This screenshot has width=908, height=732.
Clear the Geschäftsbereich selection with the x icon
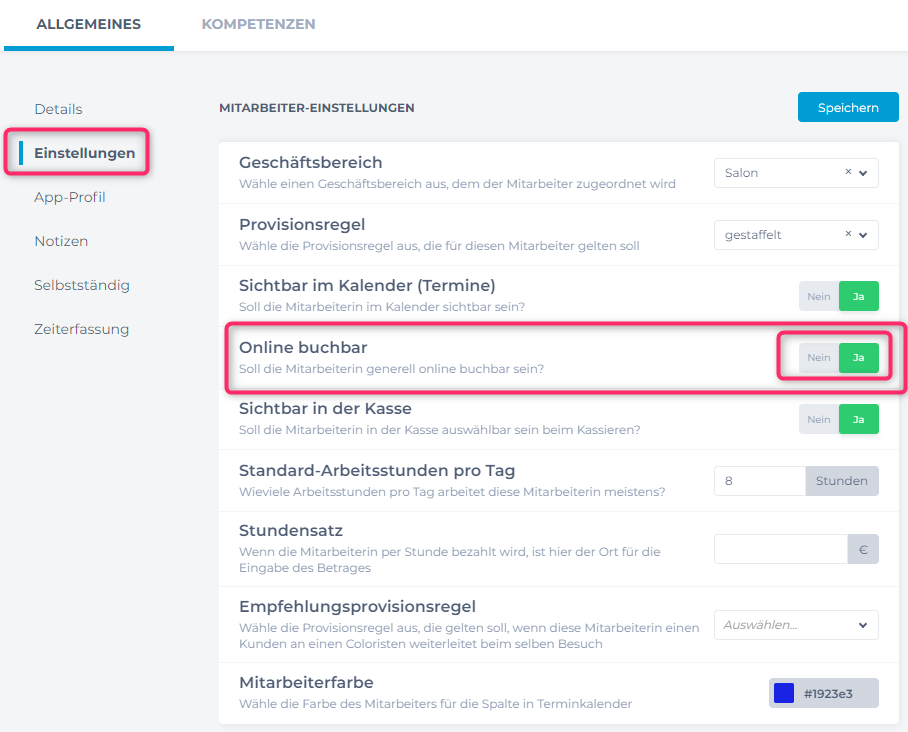(848, 172)
